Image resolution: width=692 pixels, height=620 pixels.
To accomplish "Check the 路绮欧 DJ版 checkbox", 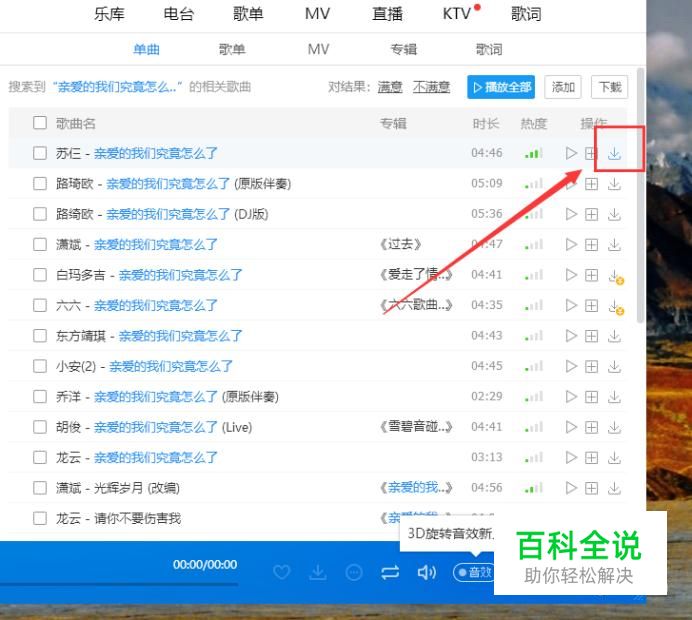I will click(x=40, y=214).
